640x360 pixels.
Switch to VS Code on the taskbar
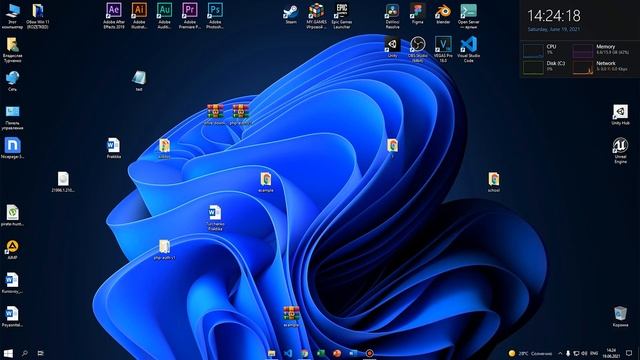tap(288, 353)
